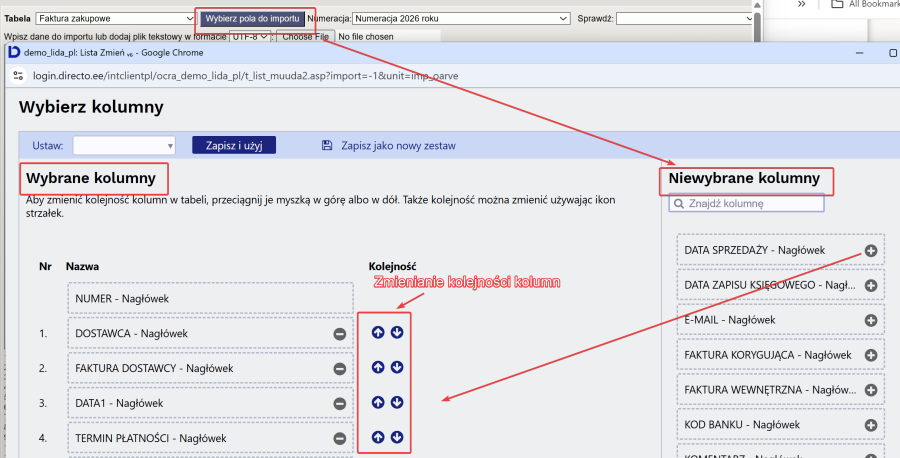Click Wybierz pola do importu button
Screen dimensions: 900x458
(x=253, y=18)
